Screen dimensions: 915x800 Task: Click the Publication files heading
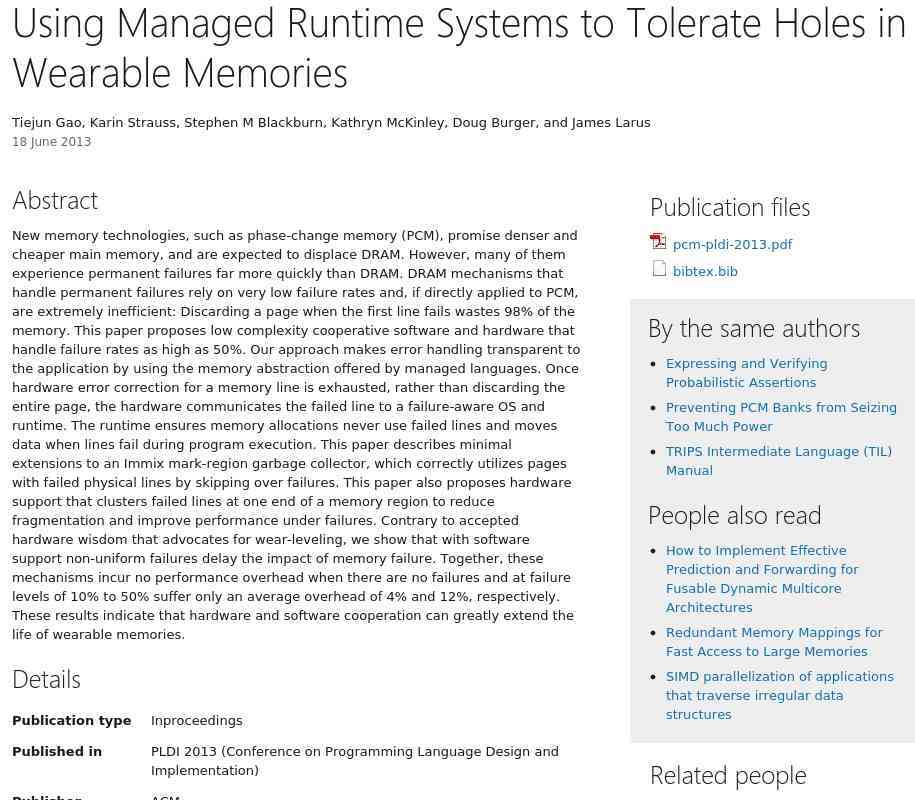729,207
